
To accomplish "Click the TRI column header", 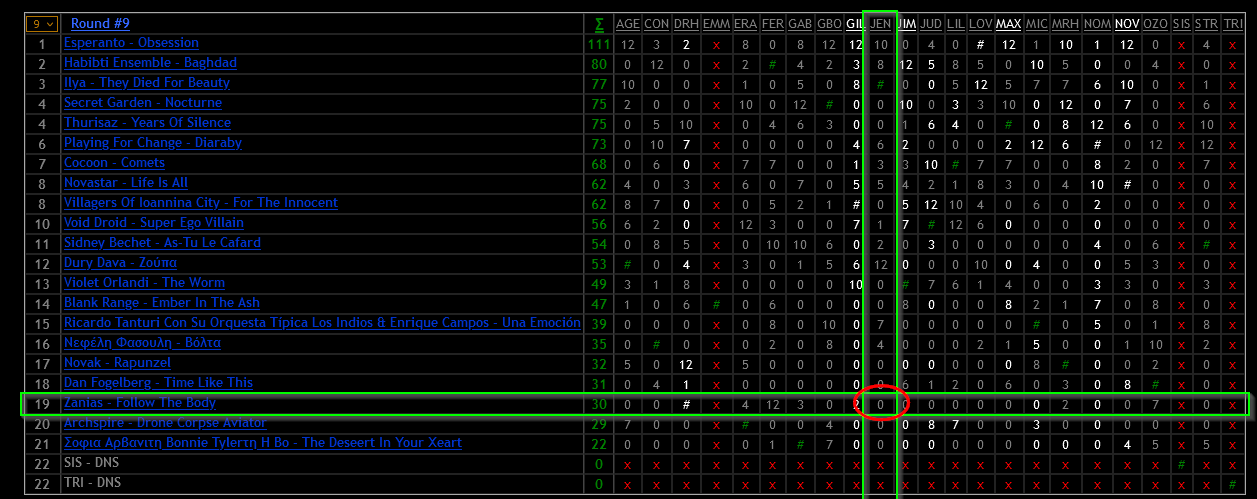I will [x=1232, y=23].
